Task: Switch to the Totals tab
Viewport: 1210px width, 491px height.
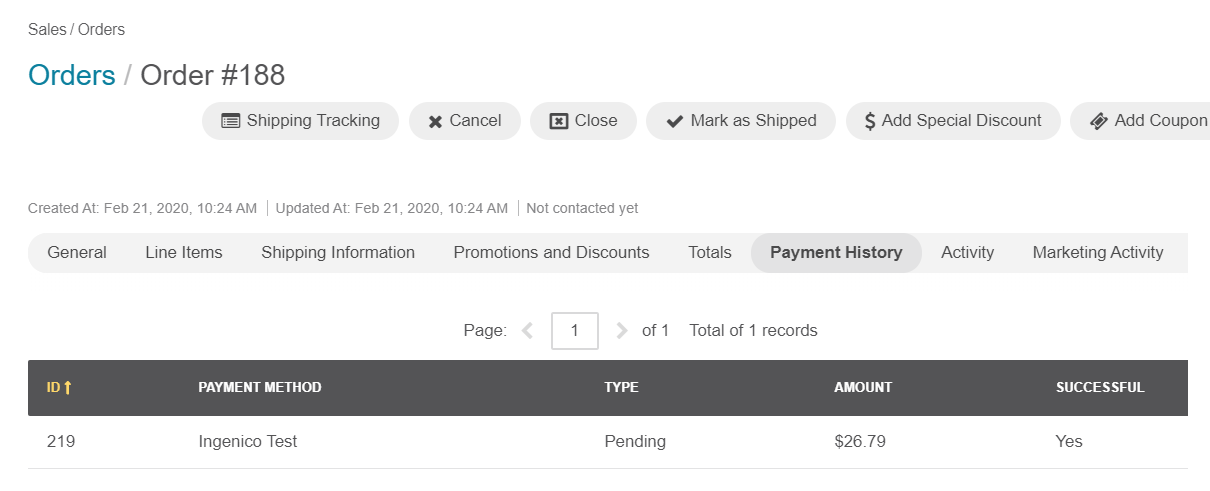Action: click(x=710, y=253)
